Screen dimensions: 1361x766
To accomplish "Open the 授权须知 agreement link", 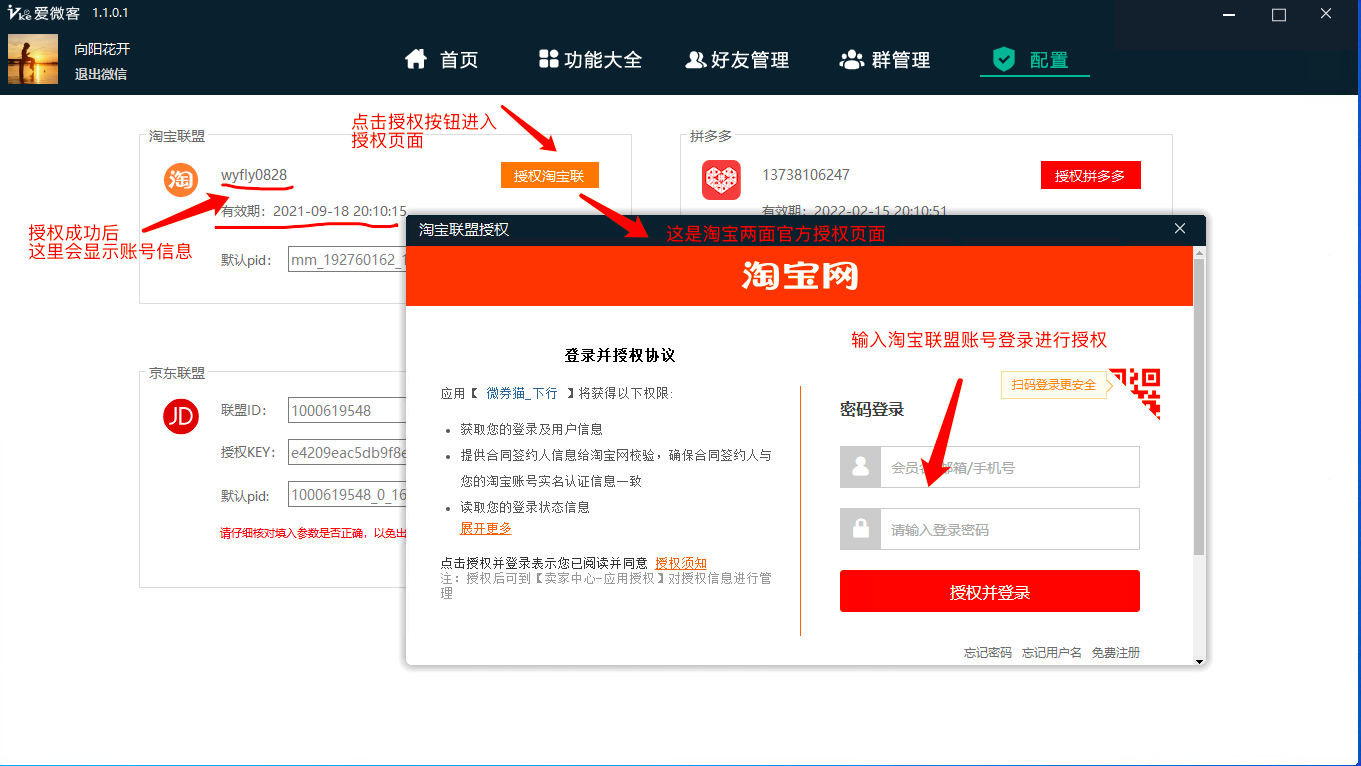I will point(681,563).
